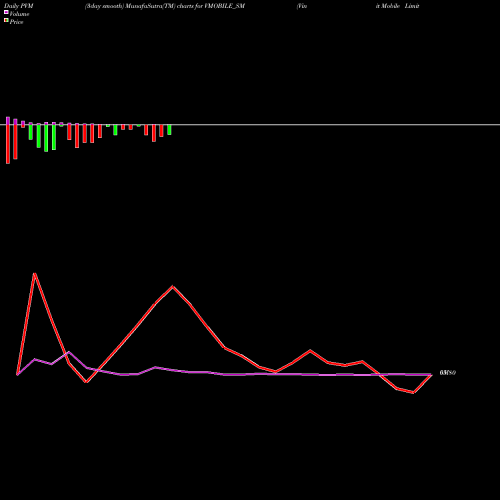The width and height of the screenshot is (500, 500).
Task: Click the purple Volume legend swatch
Action: [x=6, y=12]
